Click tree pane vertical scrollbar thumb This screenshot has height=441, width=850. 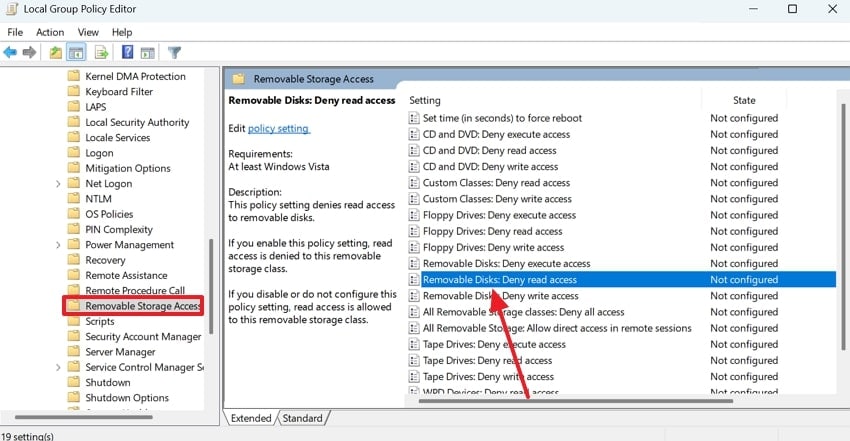coord(211,286)
